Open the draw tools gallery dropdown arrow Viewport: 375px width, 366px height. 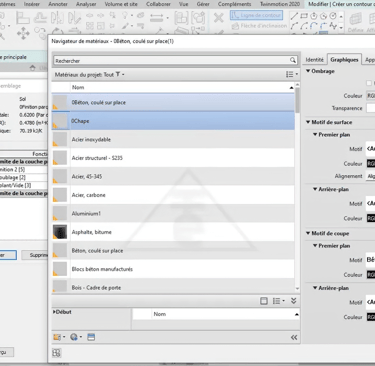tap(341, 28)
